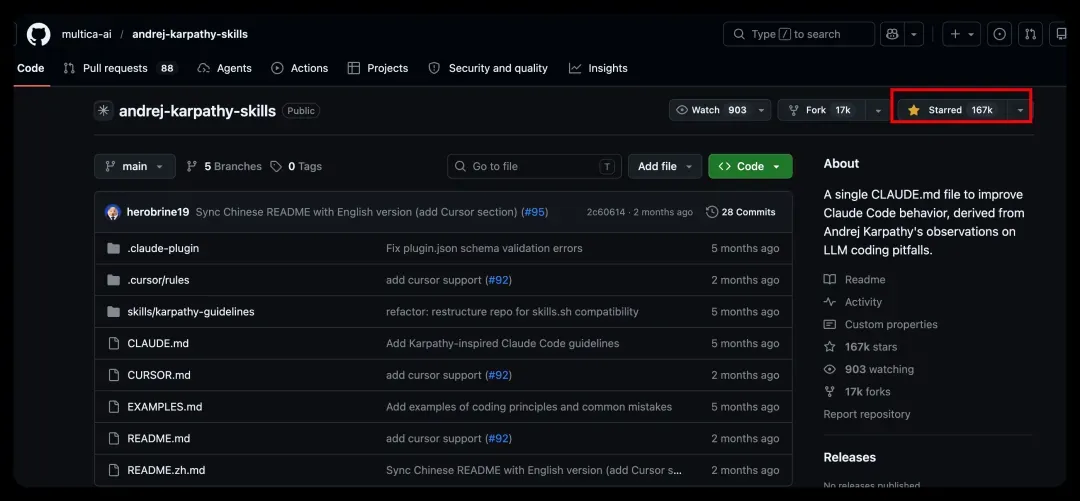Open the .cursor/rules folder
This screenshot has height=501, width=1080.
click(x=158, y=280)
